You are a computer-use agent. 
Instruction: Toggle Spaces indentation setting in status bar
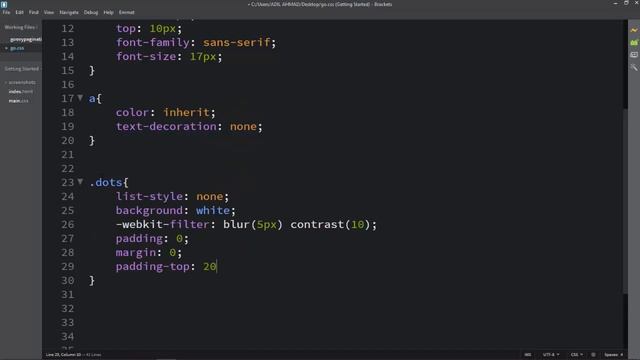pyautogui.click(x=613, y=355)
